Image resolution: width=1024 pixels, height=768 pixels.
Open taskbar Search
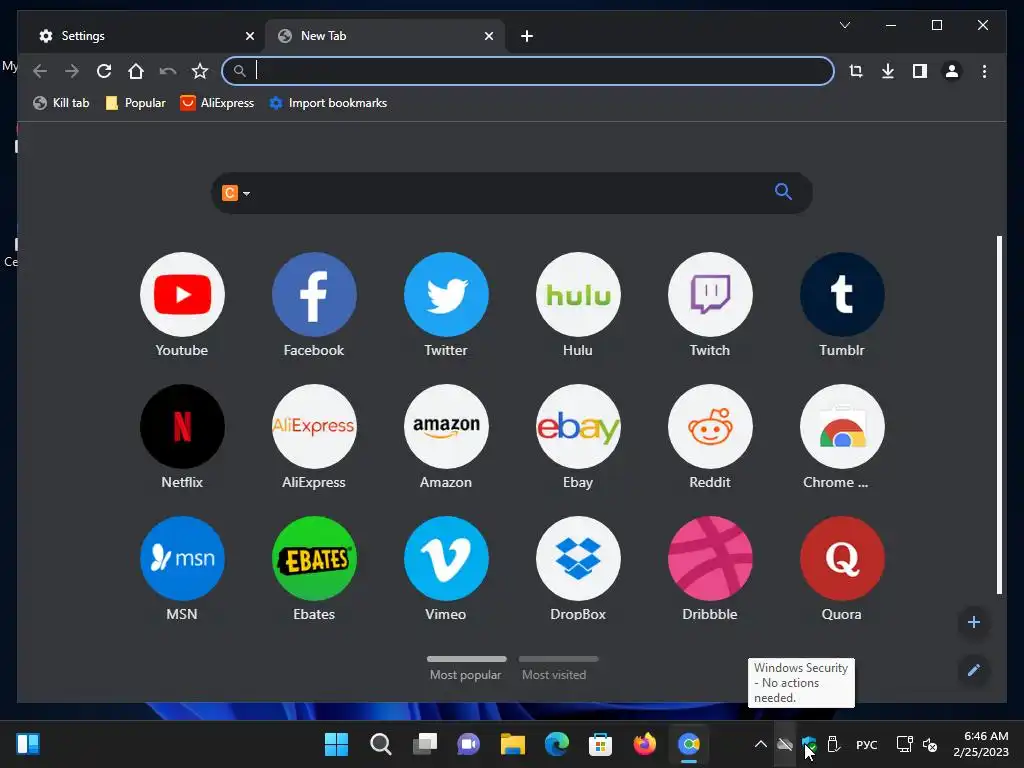coord(381,744)
